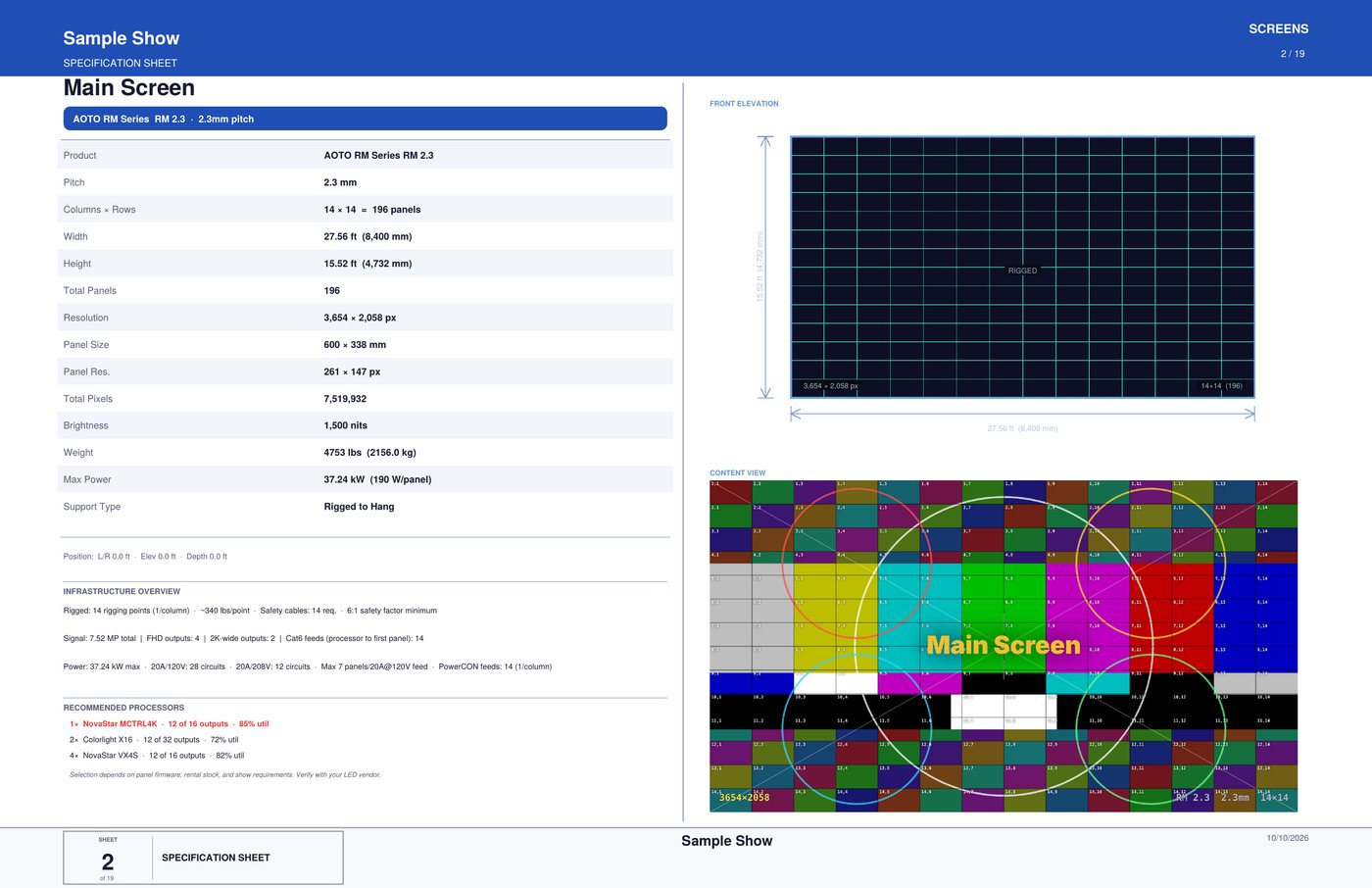Click the 'RIGGED' label in elevation grid
This screenshot has height=888, width=1372.
coord(1022,271)
